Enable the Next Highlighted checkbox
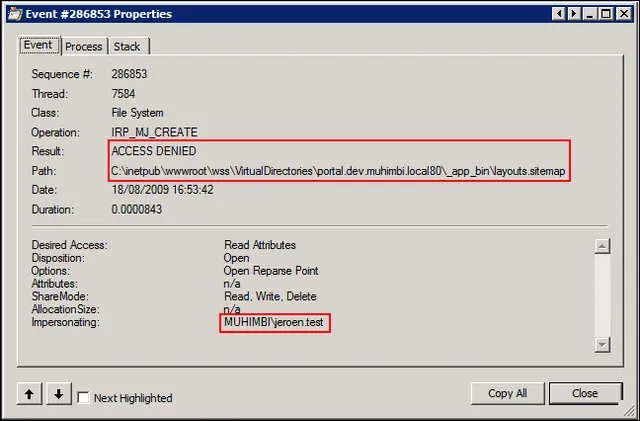Screen dimensions: 640x421 [x=83, y=398]
